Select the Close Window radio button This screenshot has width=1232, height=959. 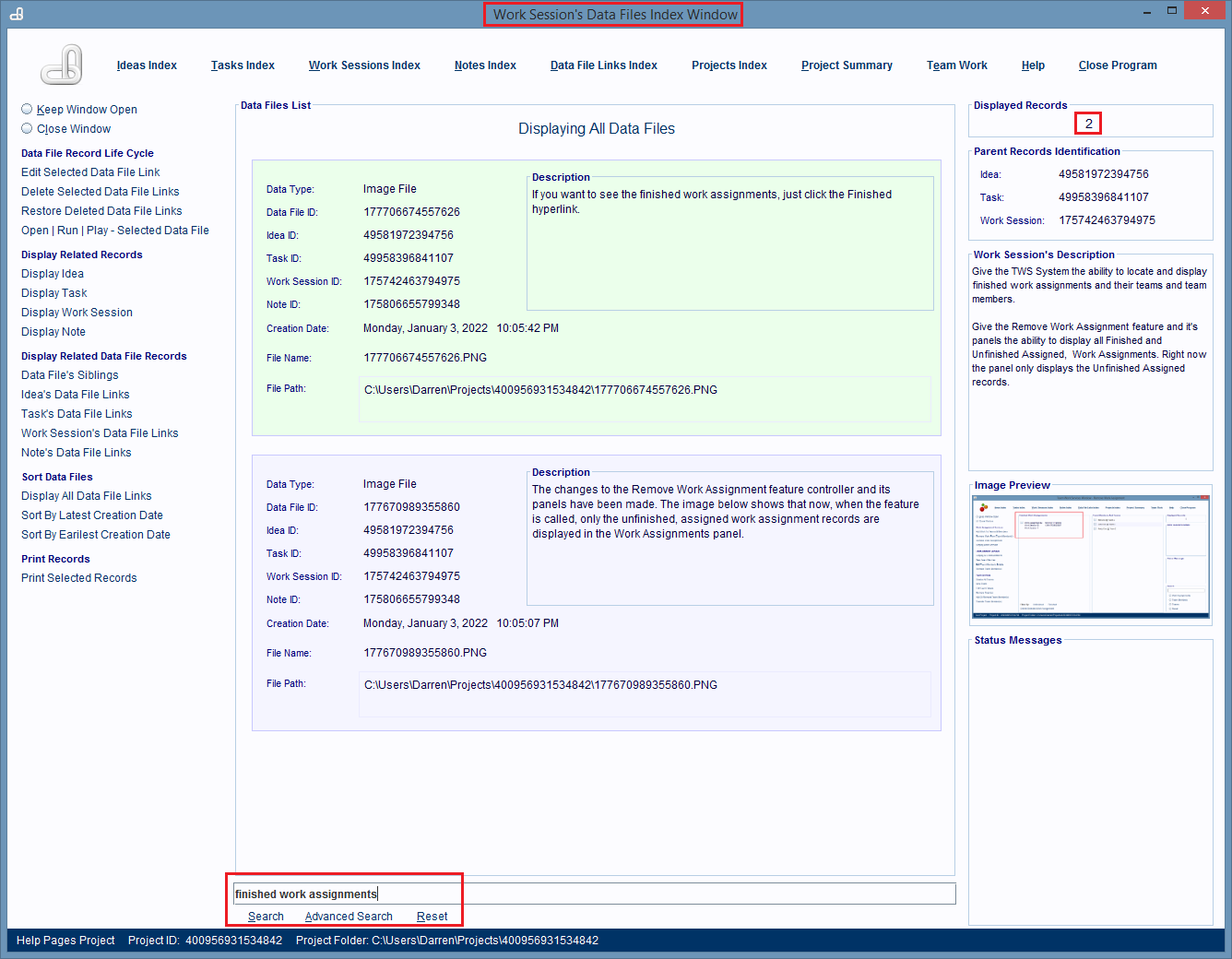point(28,128)
